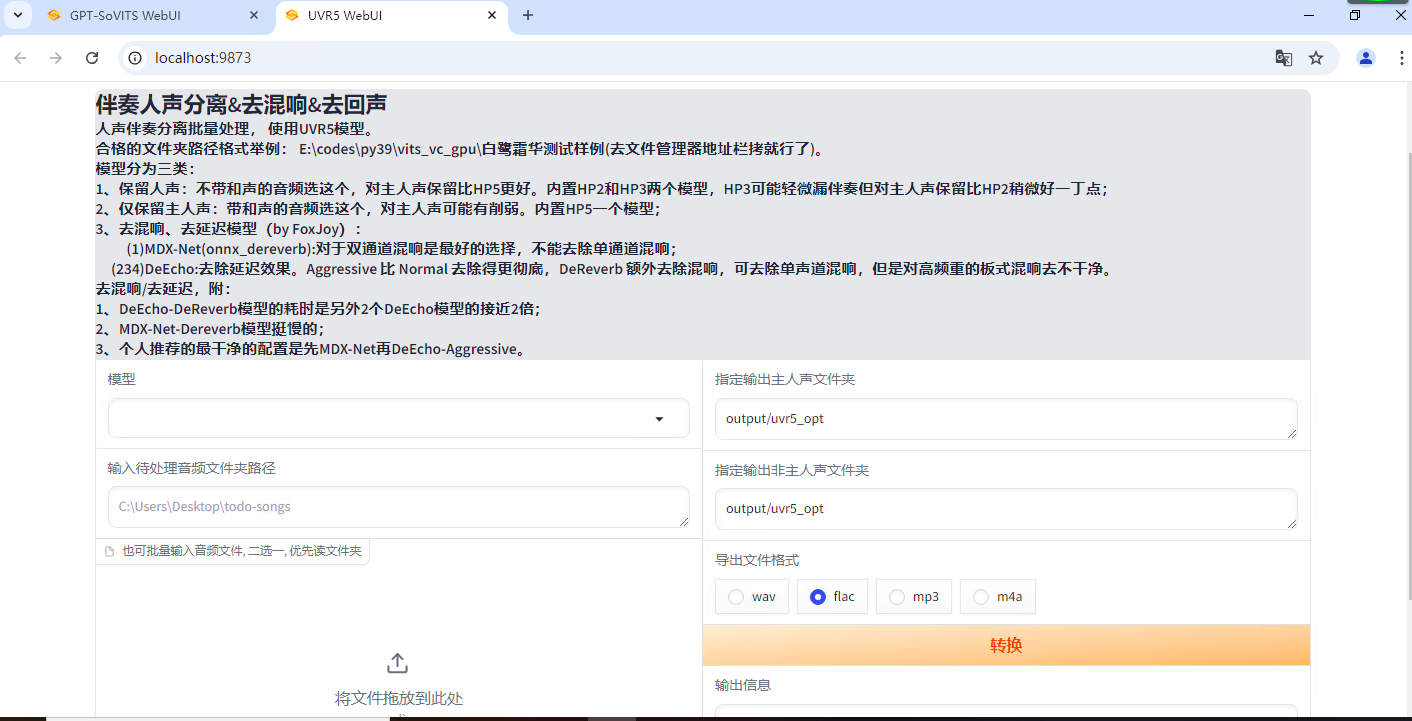
Task: Open a new tab with the plus icon
Action: tap(528, 15)
